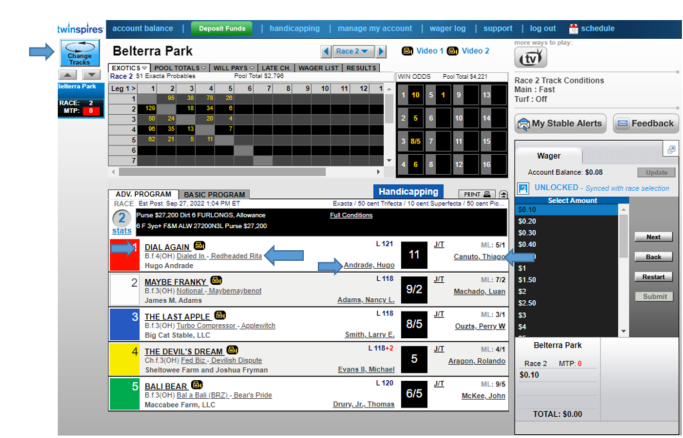Go to previous race arrow

(x=326, y=51)
